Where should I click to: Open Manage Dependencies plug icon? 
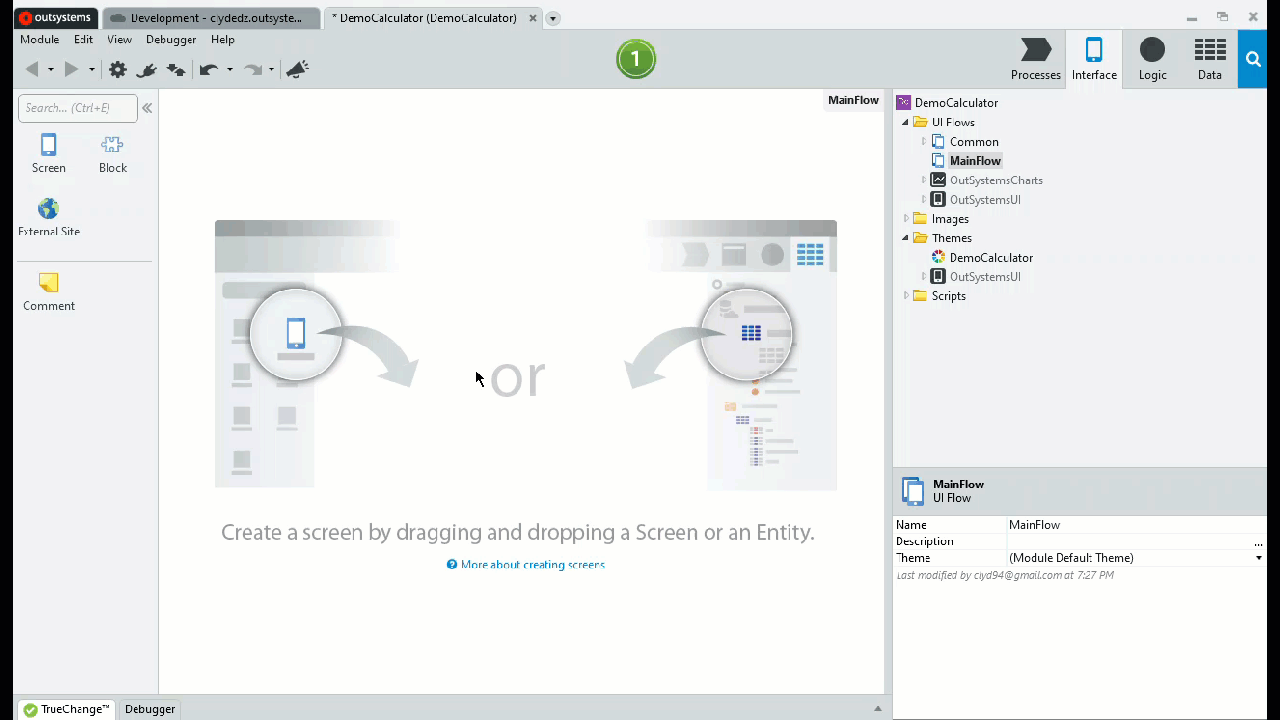(147, 69)
